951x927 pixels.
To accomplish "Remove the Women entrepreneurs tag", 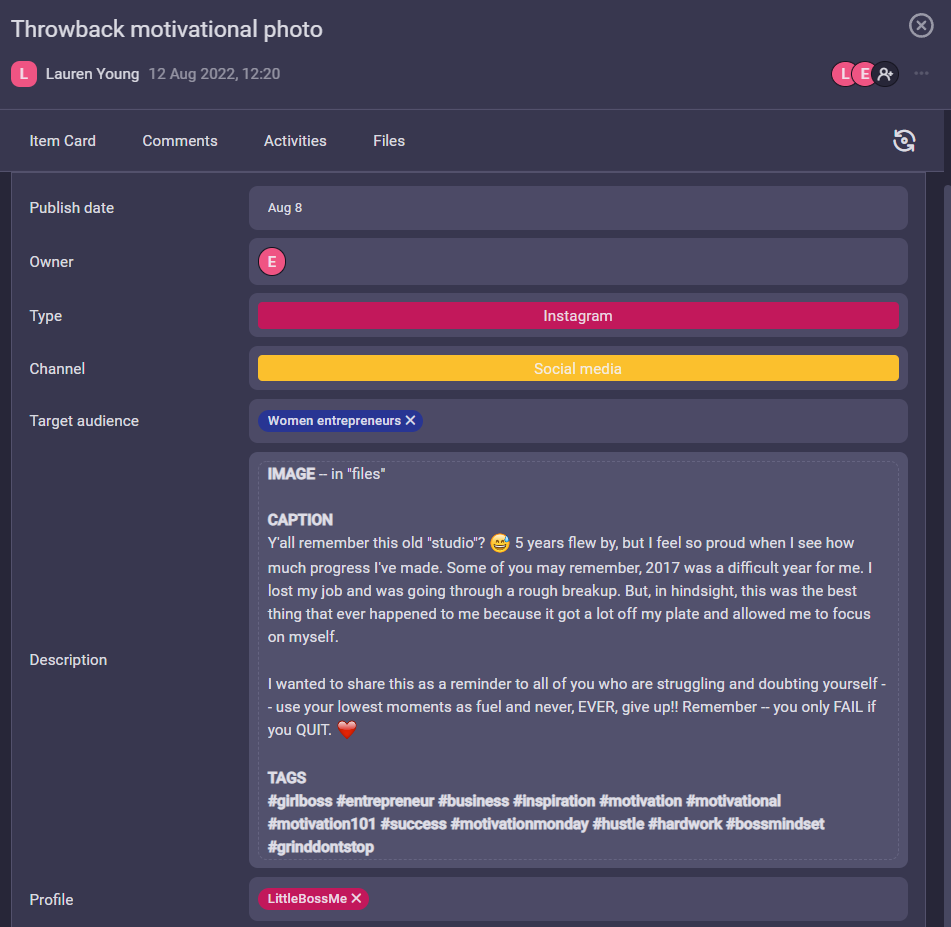I will pos(410,421).
